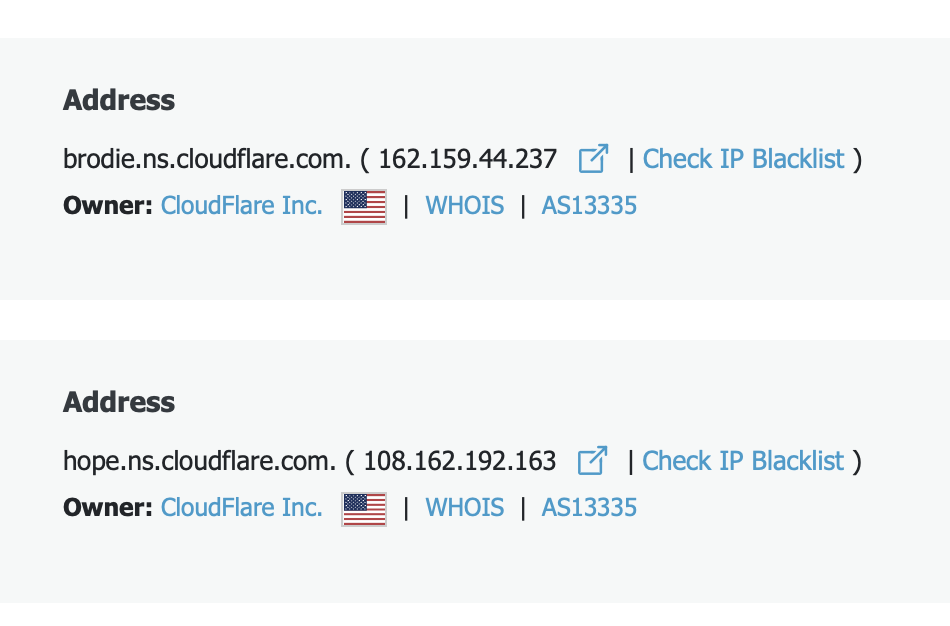The height and width of the screenshot is (626, 950).
Task: Click the hope.ns.cloudflare.com hostname text
Action: (x=199, y=461)
